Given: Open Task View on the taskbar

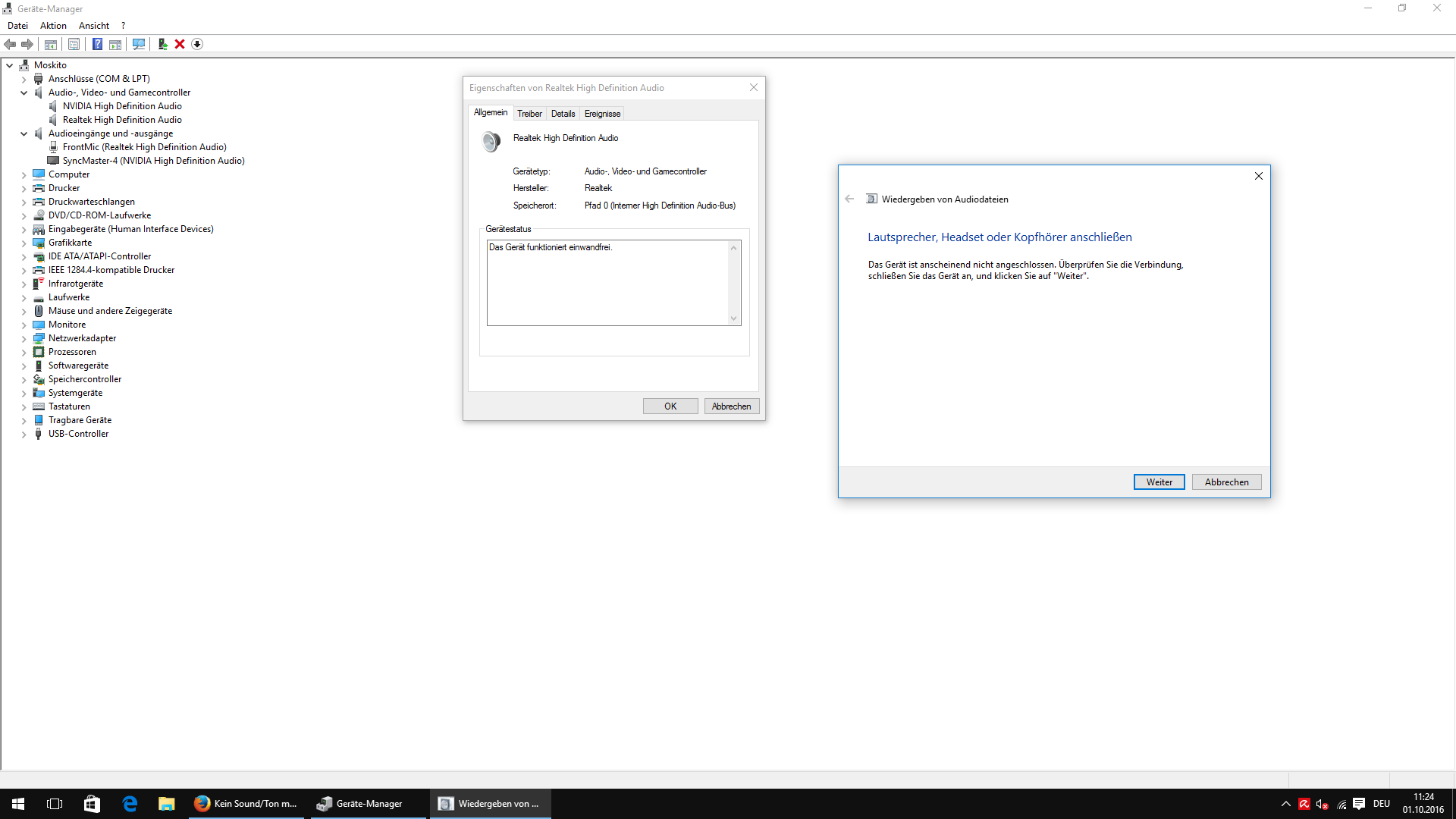Looking at the screenshot, I should (x=55, y=804).
